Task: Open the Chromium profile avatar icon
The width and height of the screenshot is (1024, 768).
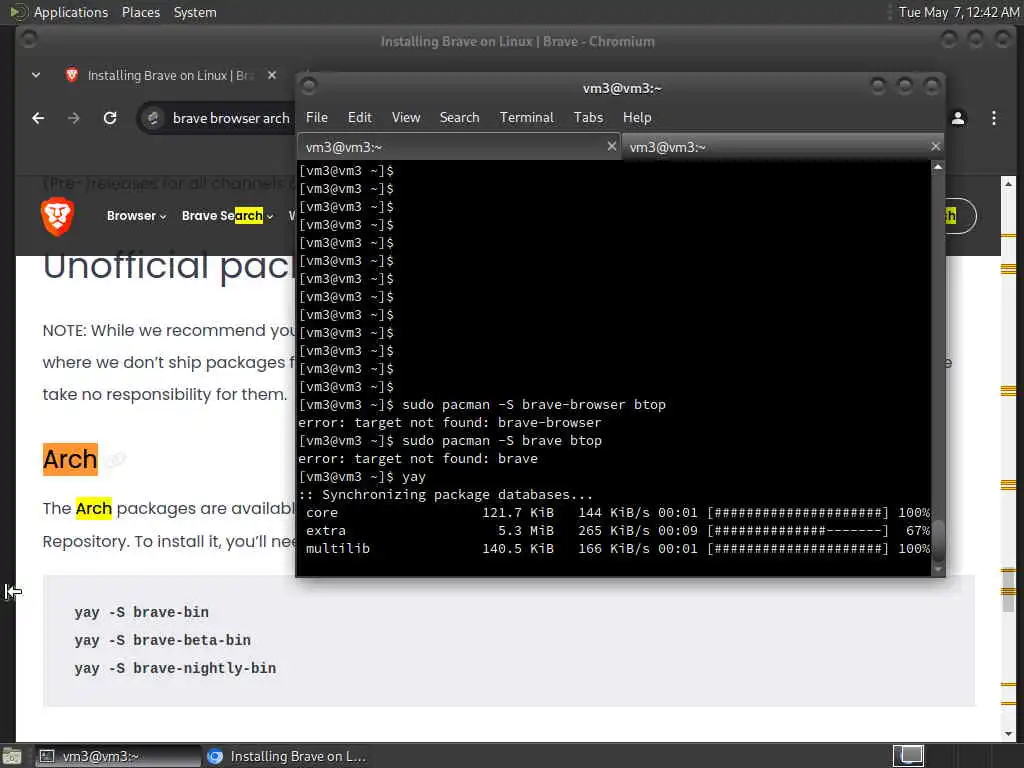Action: point(958,118)
